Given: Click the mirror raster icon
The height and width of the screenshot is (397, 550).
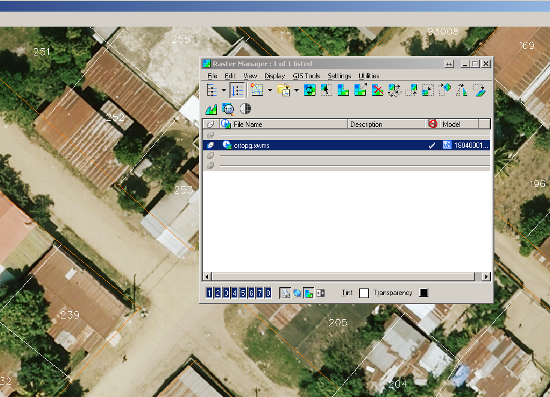Looking at the screenshot, I should pyautogui.click(x=462, y=90).
